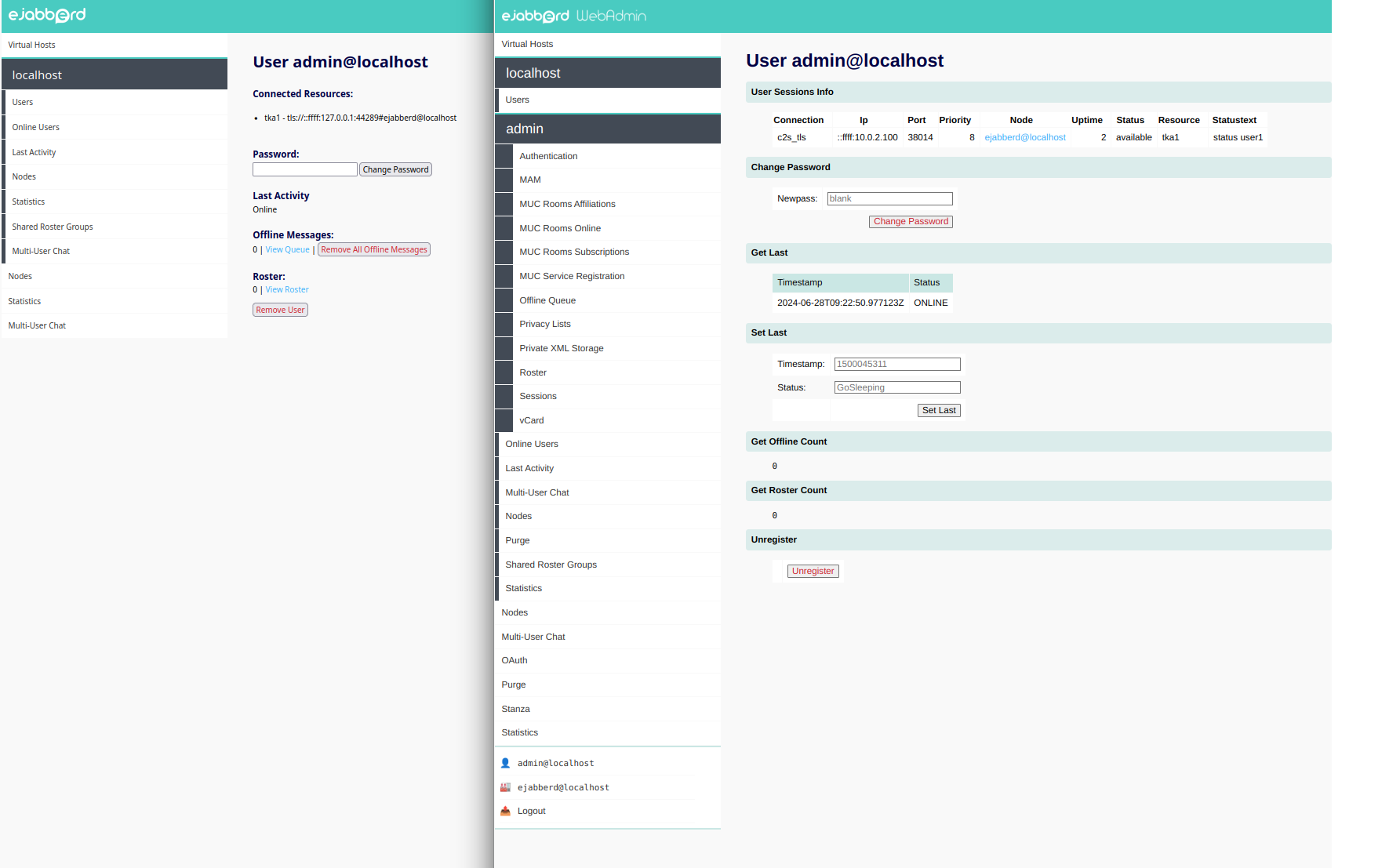Click the Logout link

click(x=531, y=811)
